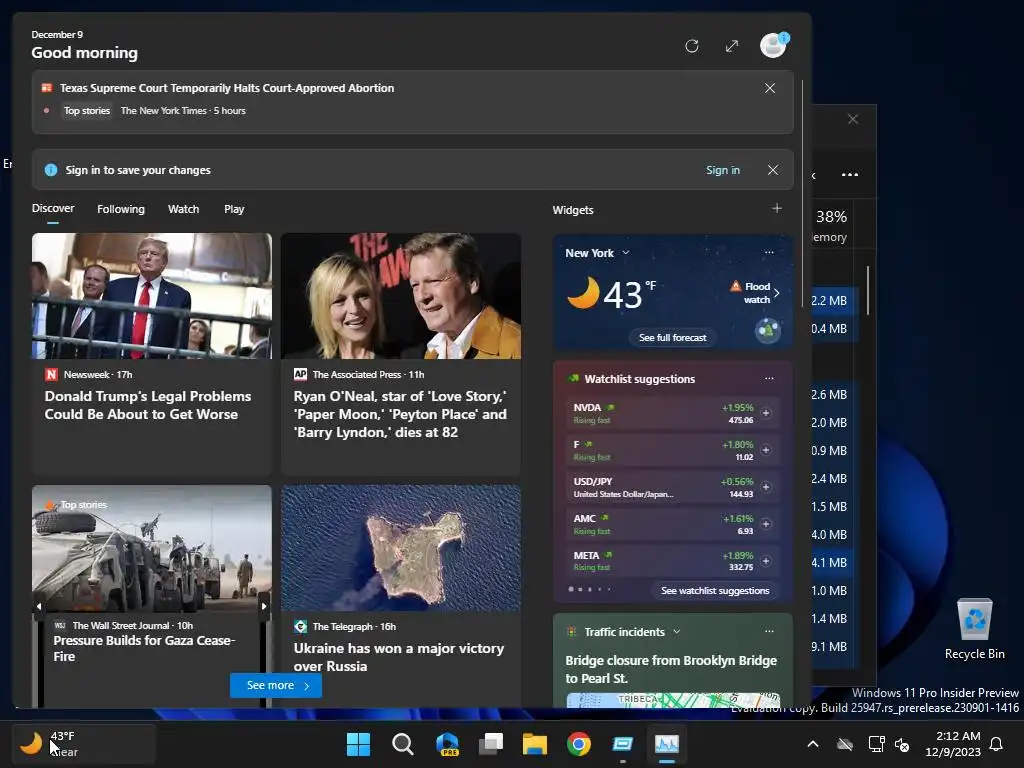The width and height of the screenshot is (1024, 768).
Task: Open the clock and date flyout
Action: click(953, 744)
